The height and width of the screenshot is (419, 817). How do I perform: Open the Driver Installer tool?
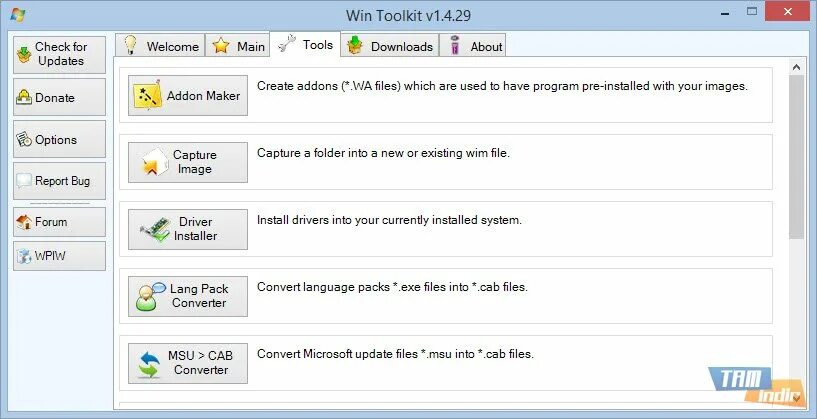(x=188, y=229)
